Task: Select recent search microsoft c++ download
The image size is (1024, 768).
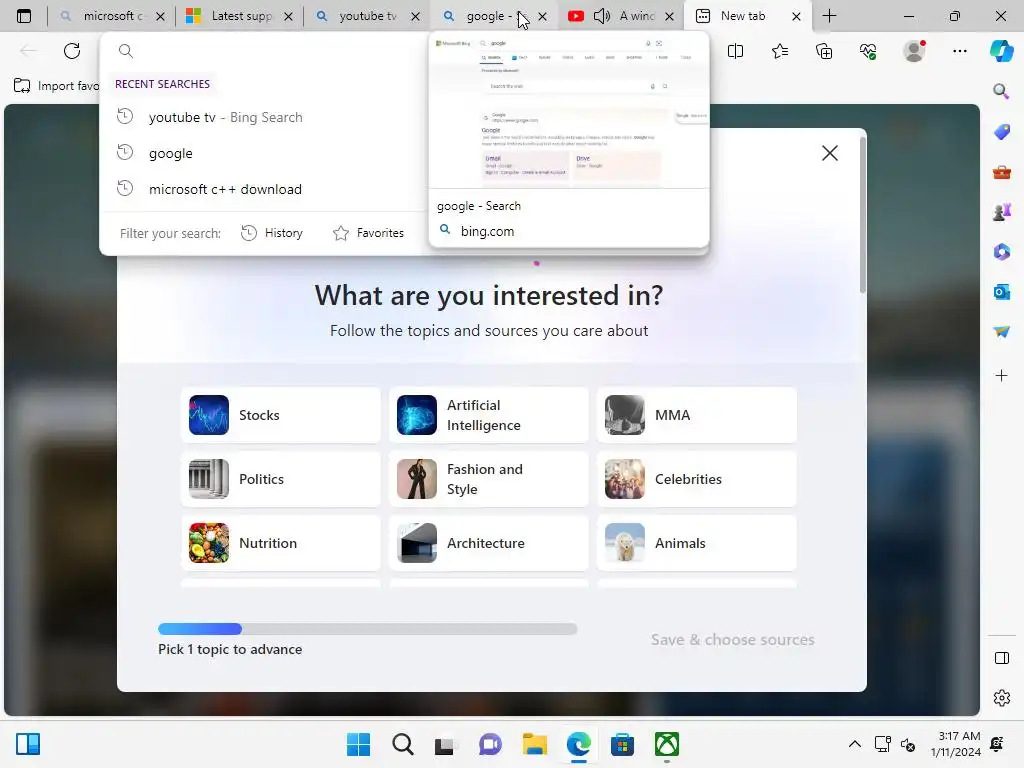Action: click(x=263, y=189)
